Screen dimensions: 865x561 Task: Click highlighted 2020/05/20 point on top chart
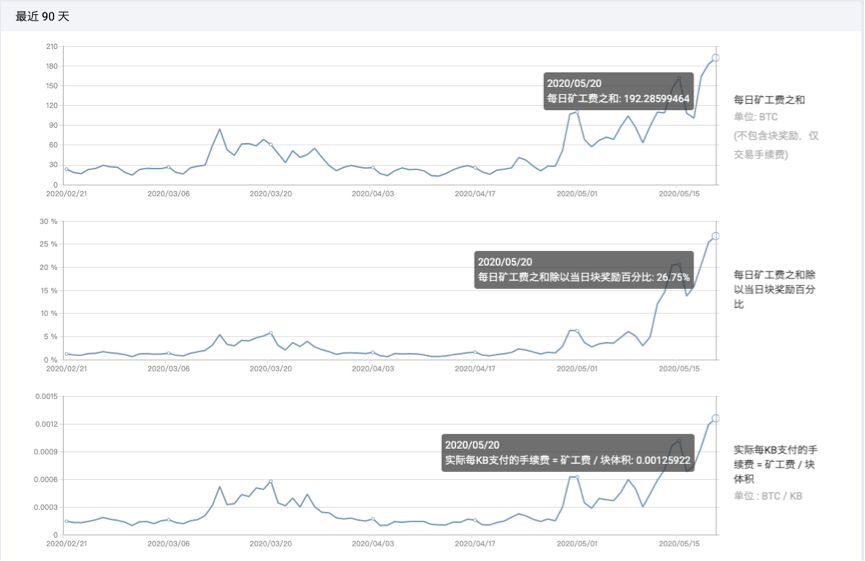coord(715,58)
